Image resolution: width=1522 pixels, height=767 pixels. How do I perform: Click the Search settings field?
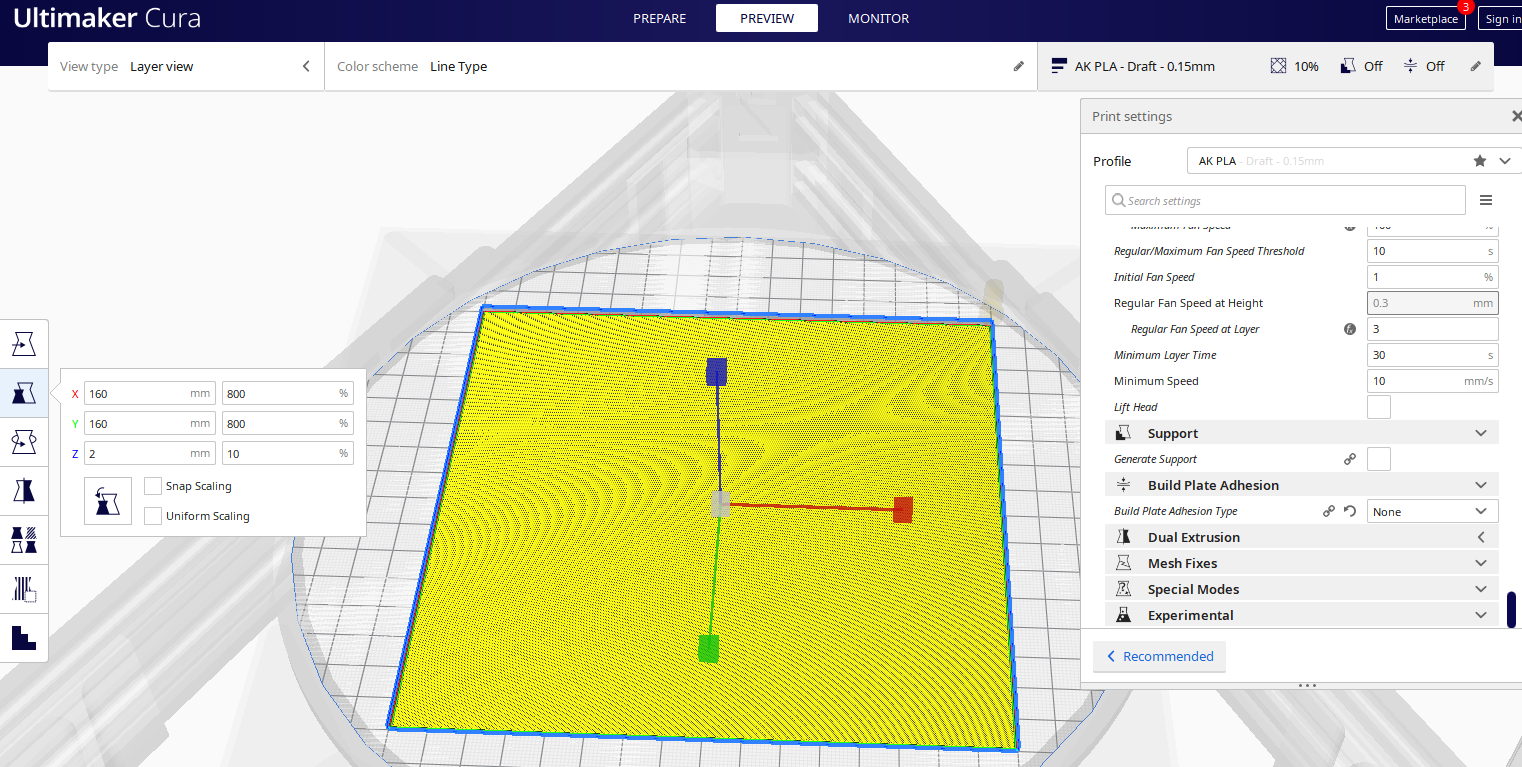tap(1285, 200)
